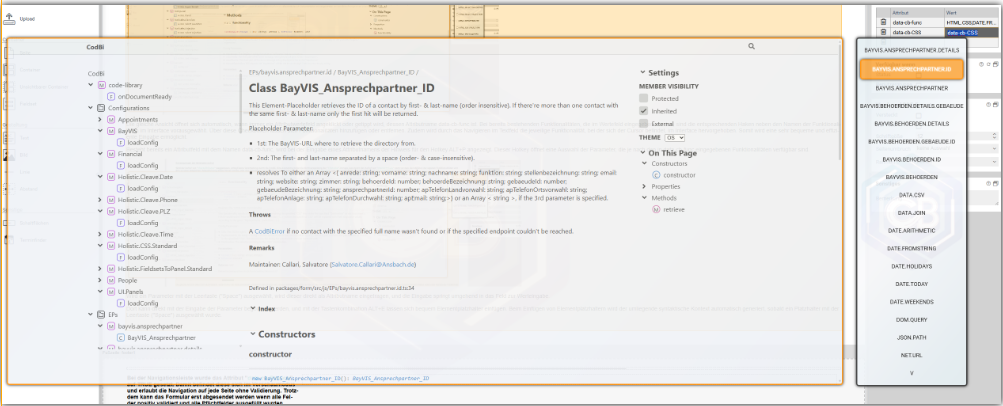Open the Theme dropdown
This screenshot has height=406, width=1003.
pos(676,137)
